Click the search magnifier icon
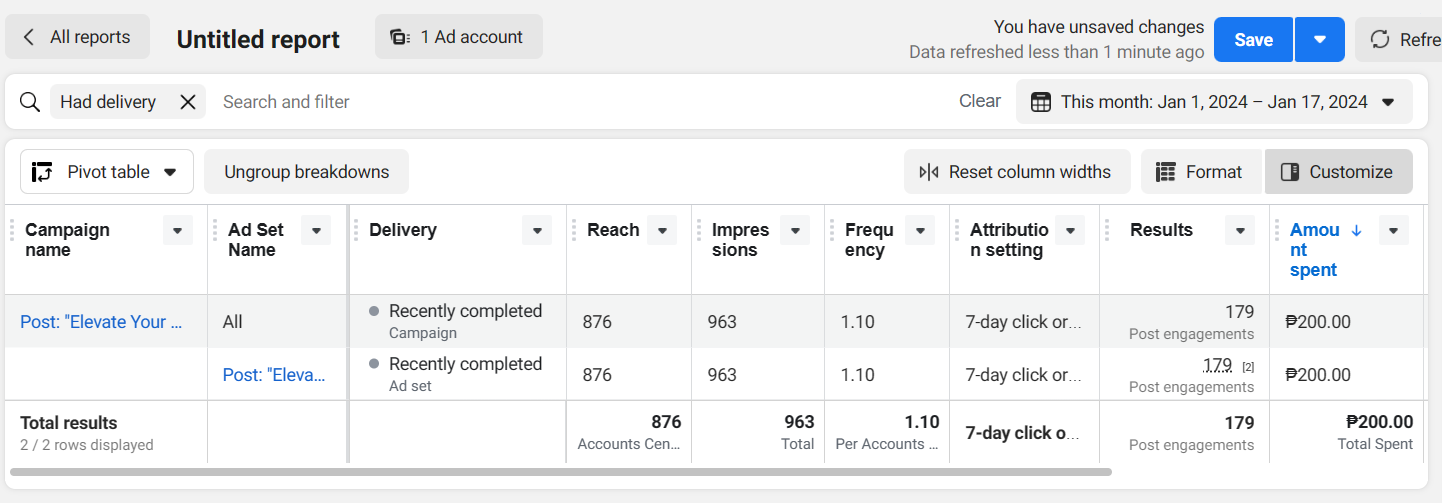The width and height of the screenshot is (1442, 503). pos(30,102)
